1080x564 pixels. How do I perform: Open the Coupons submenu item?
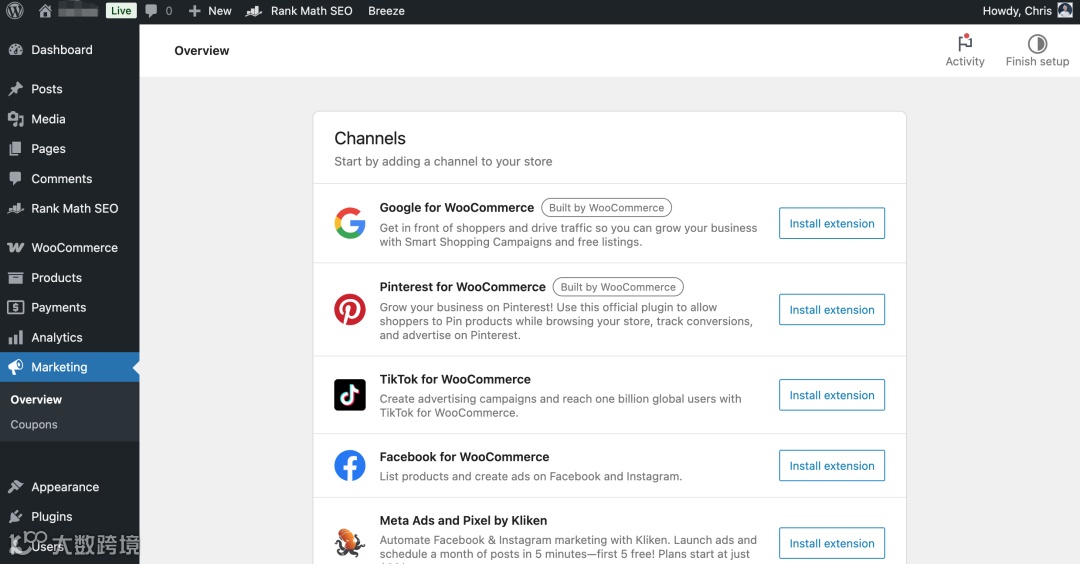click(x=34, y=425)
